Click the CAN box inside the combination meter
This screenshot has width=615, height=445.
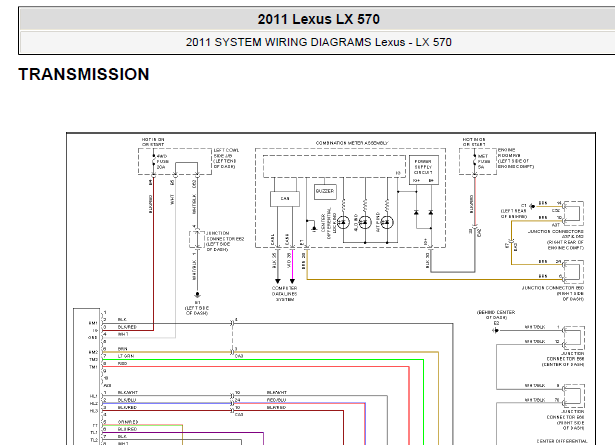coord(285,199)
